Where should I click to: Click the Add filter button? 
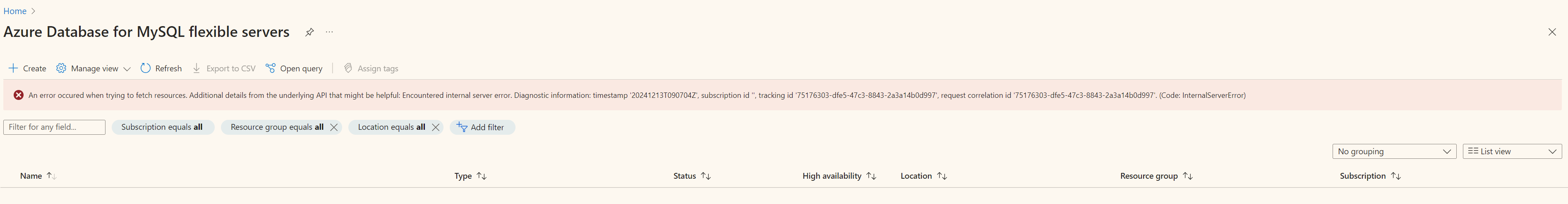click(x=482, y=127)
